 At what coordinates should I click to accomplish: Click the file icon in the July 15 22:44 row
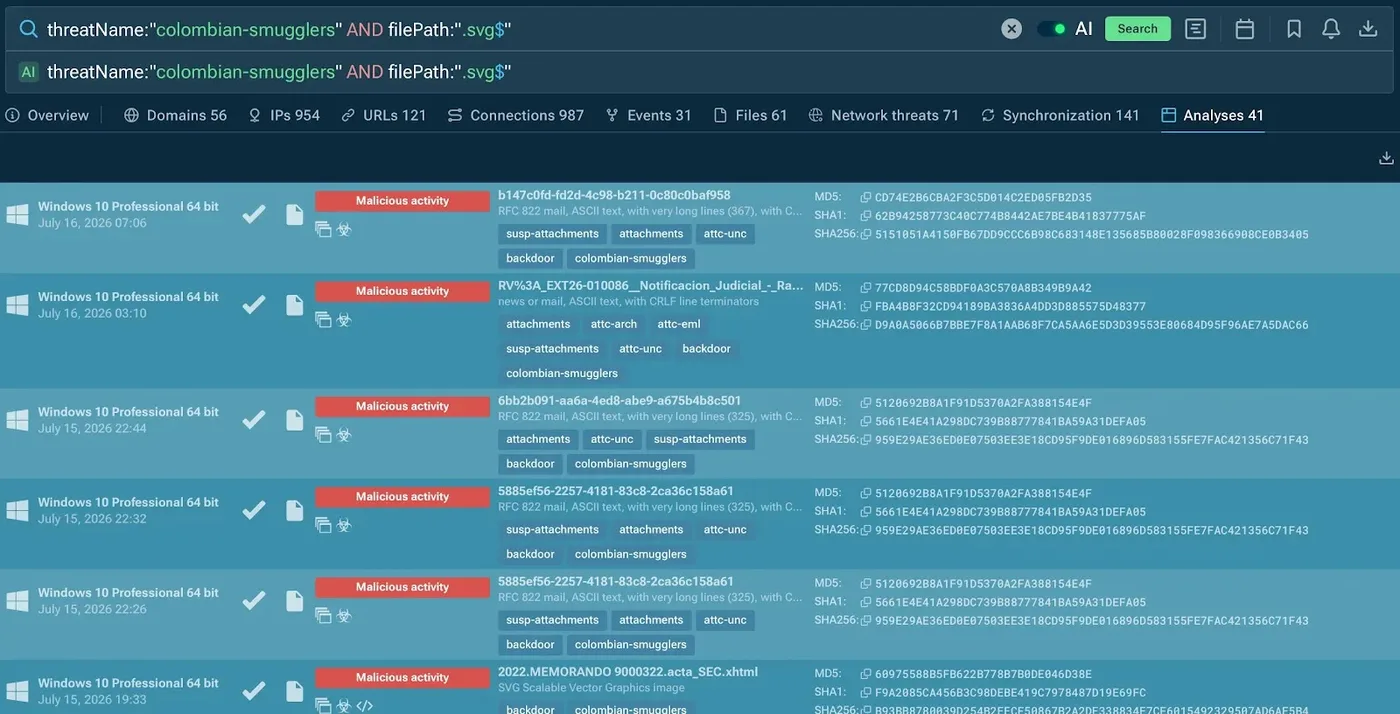coord(294,419)
